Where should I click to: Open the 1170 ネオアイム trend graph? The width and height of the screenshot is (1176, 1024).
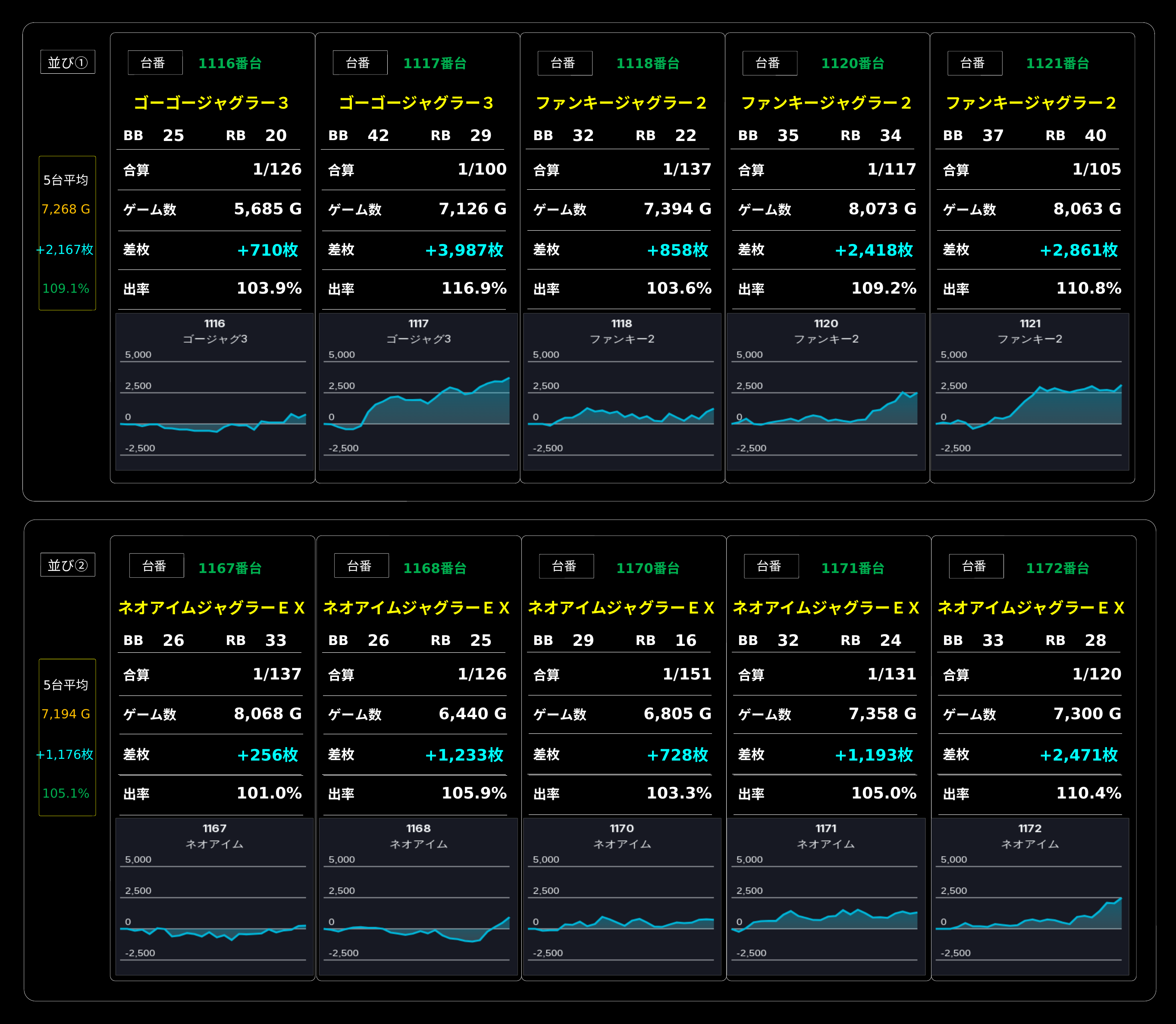[622, 896]
